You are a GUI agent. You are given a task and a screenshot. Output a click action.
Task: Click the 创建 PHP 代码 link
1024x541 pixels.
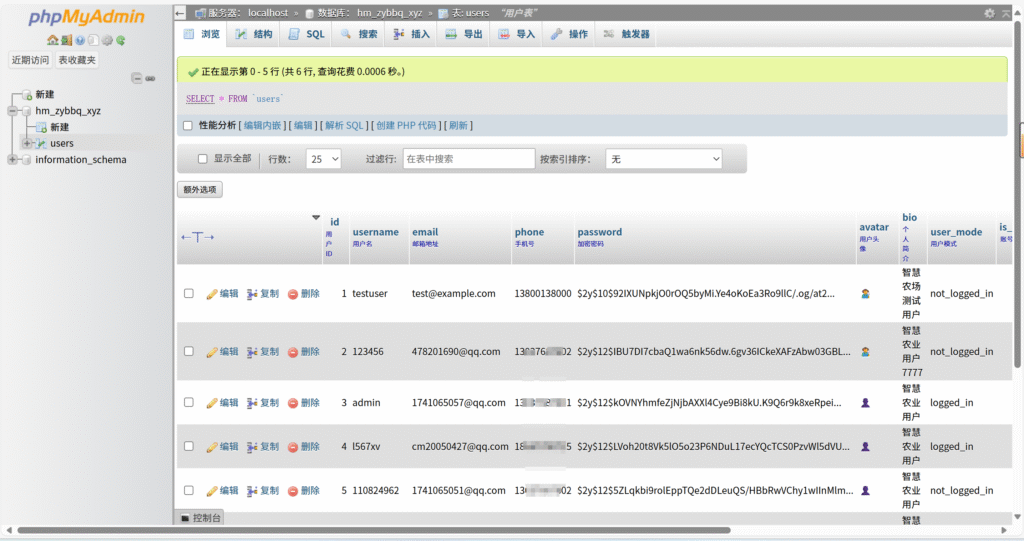pos(406,126)
